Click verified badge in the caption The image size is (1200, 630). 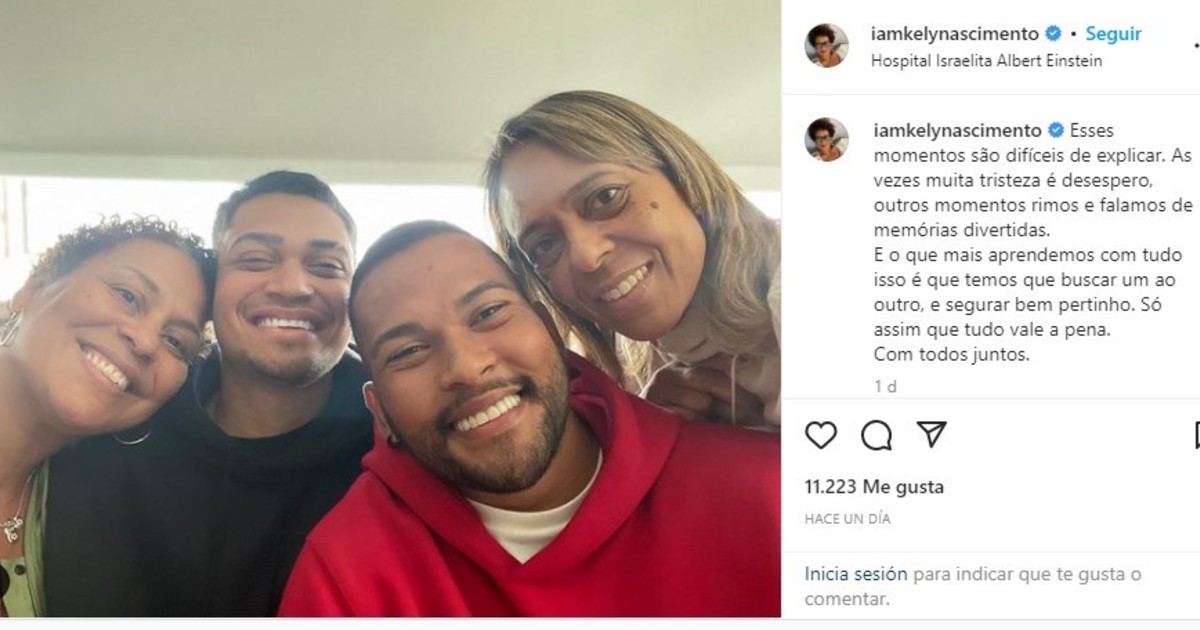click(x=1055, y=130)
